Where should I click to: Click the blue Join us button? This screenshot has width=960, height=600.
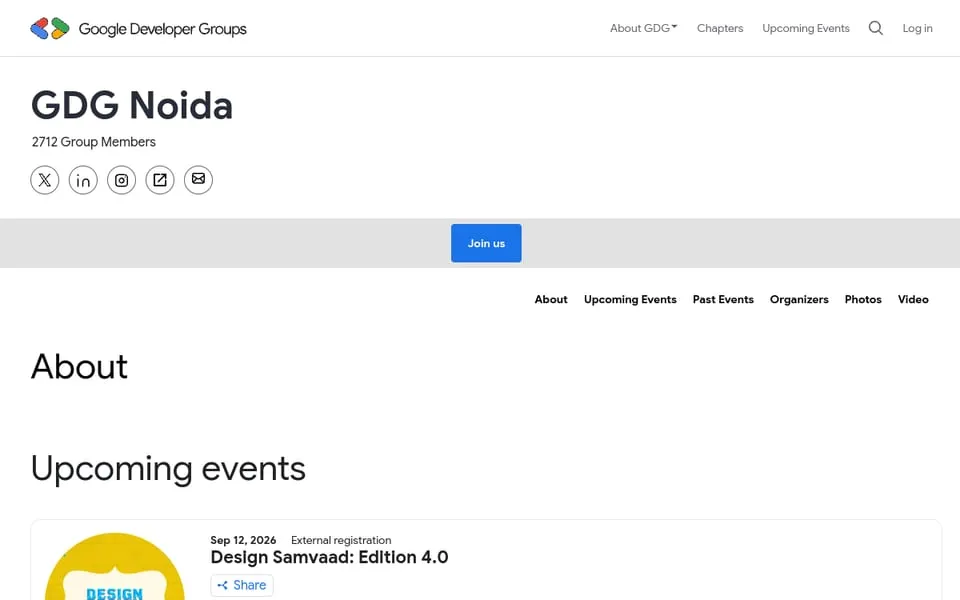[486, 243]
